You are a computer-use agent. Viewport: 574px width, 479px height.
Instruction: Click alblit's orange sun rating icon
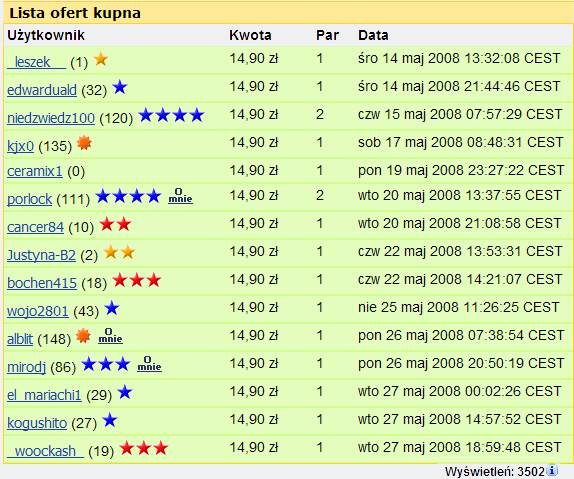[83, 335]
